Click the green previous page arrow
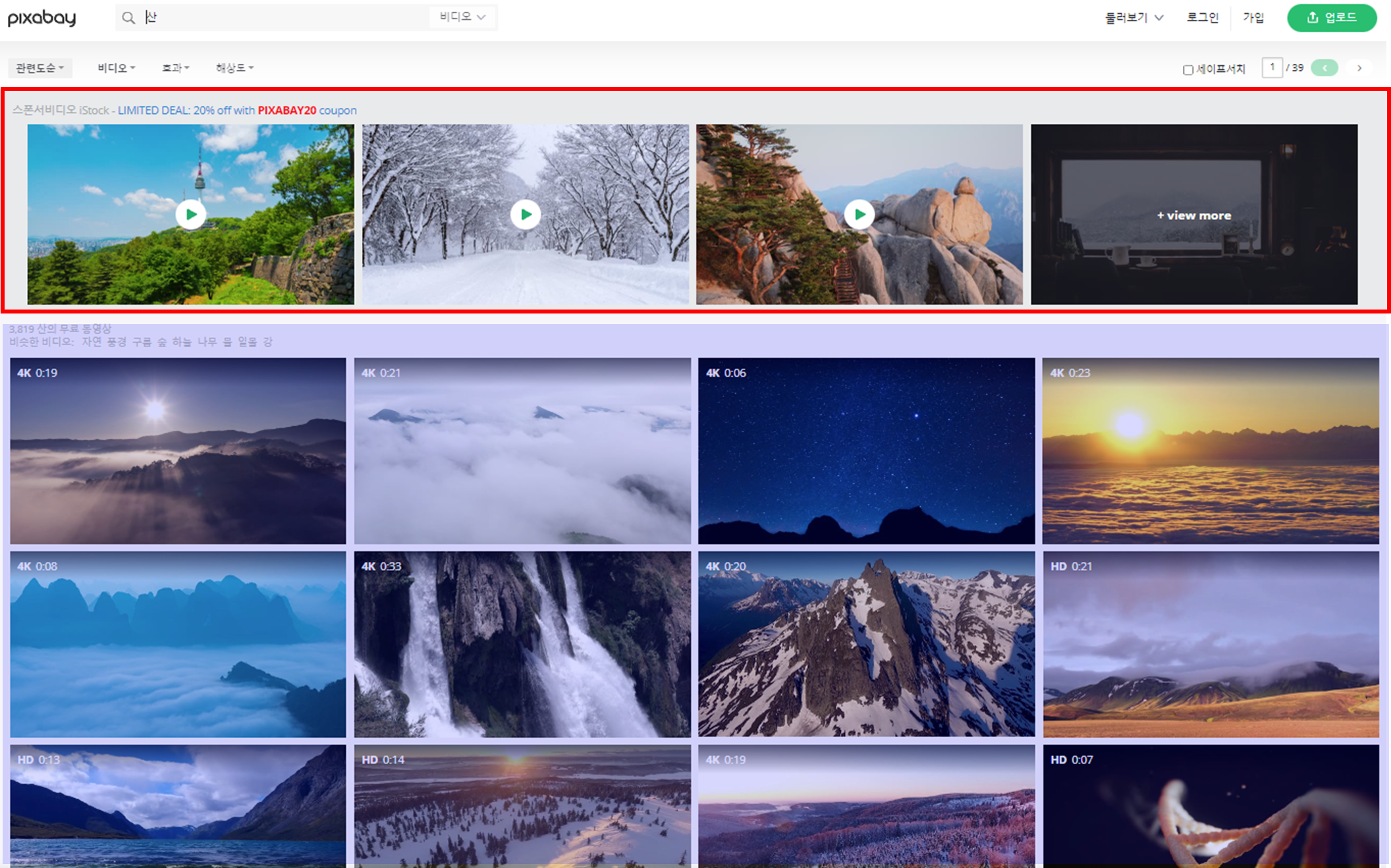This screenshot has height=868, width=1391. pyautogui.click(x=1324, y=68)
